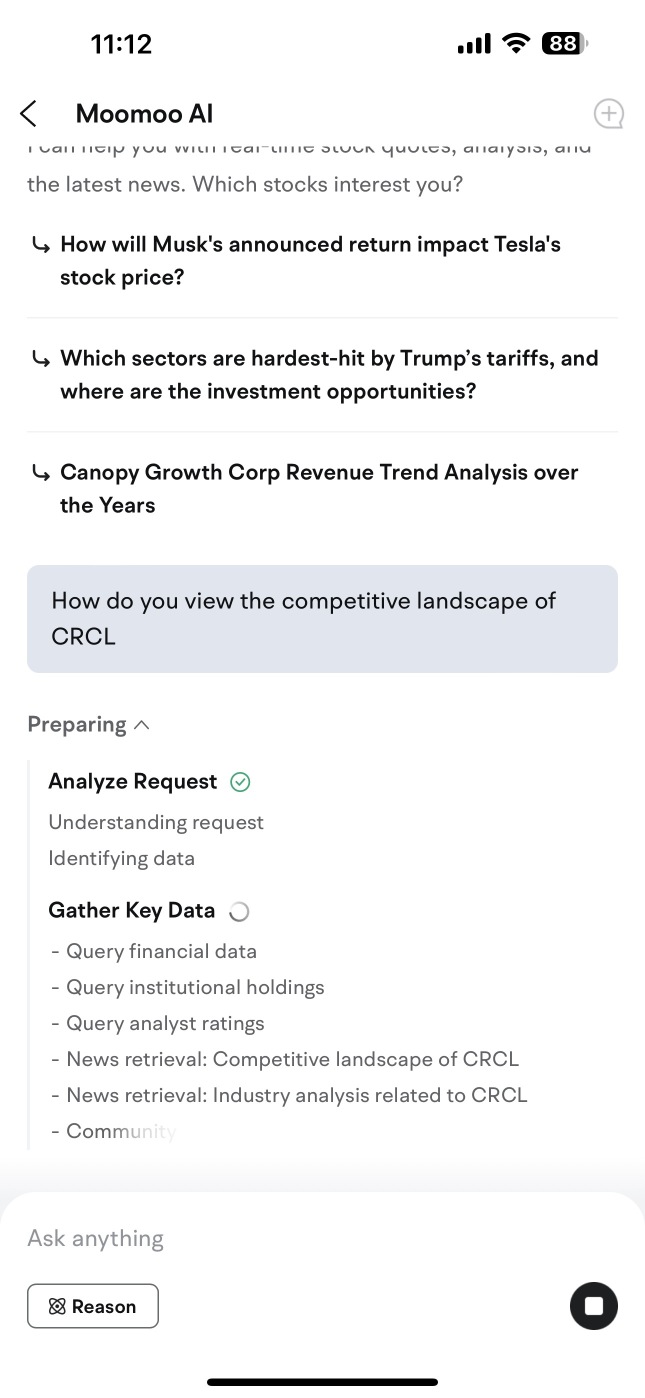Tap the back arrow icon
Viewport: 645px width, 1398px height.
pyautogui.click(x=29, y=114)
